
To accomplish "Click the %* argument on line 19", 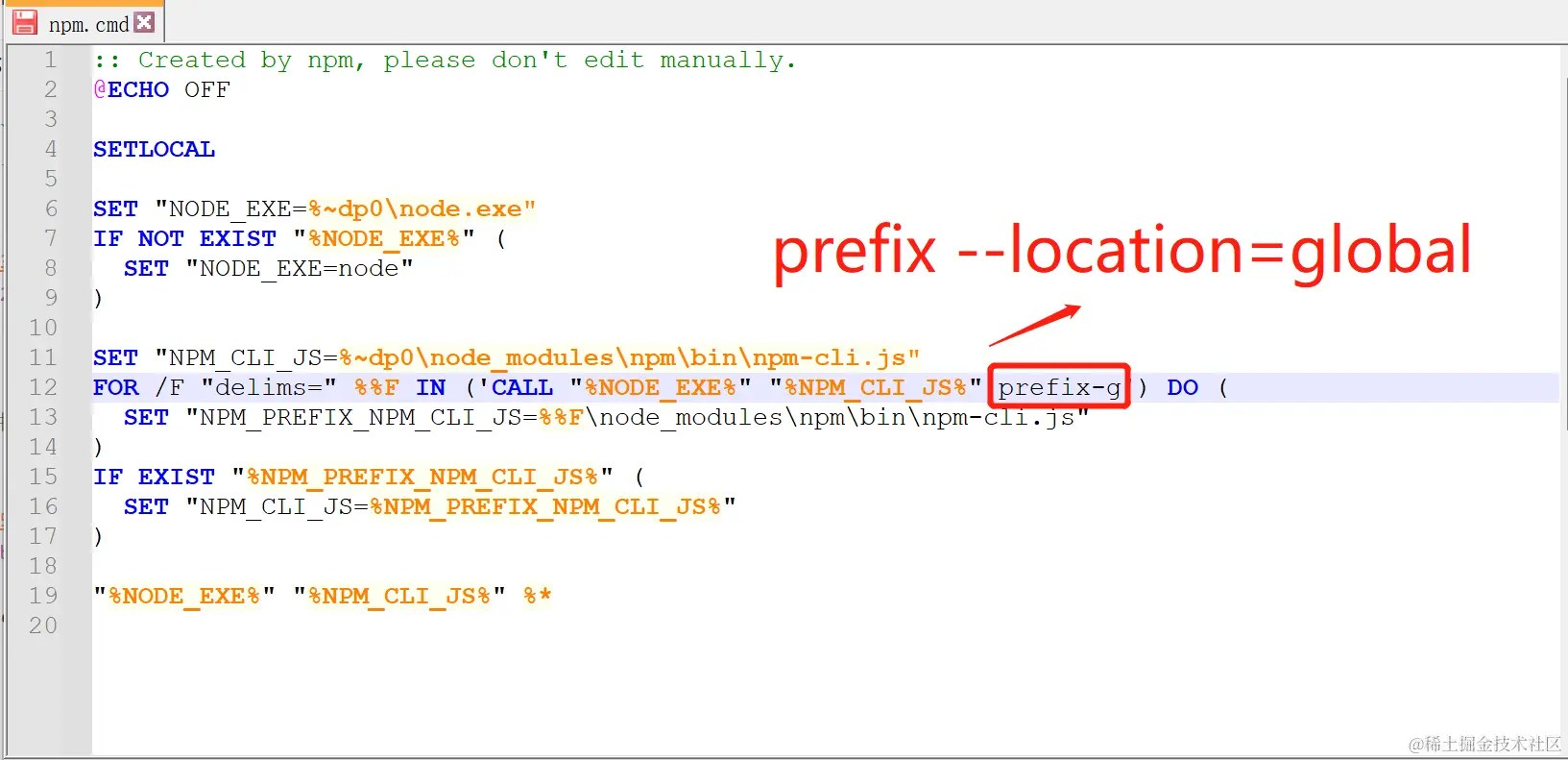I will click(x=538, y=596).
